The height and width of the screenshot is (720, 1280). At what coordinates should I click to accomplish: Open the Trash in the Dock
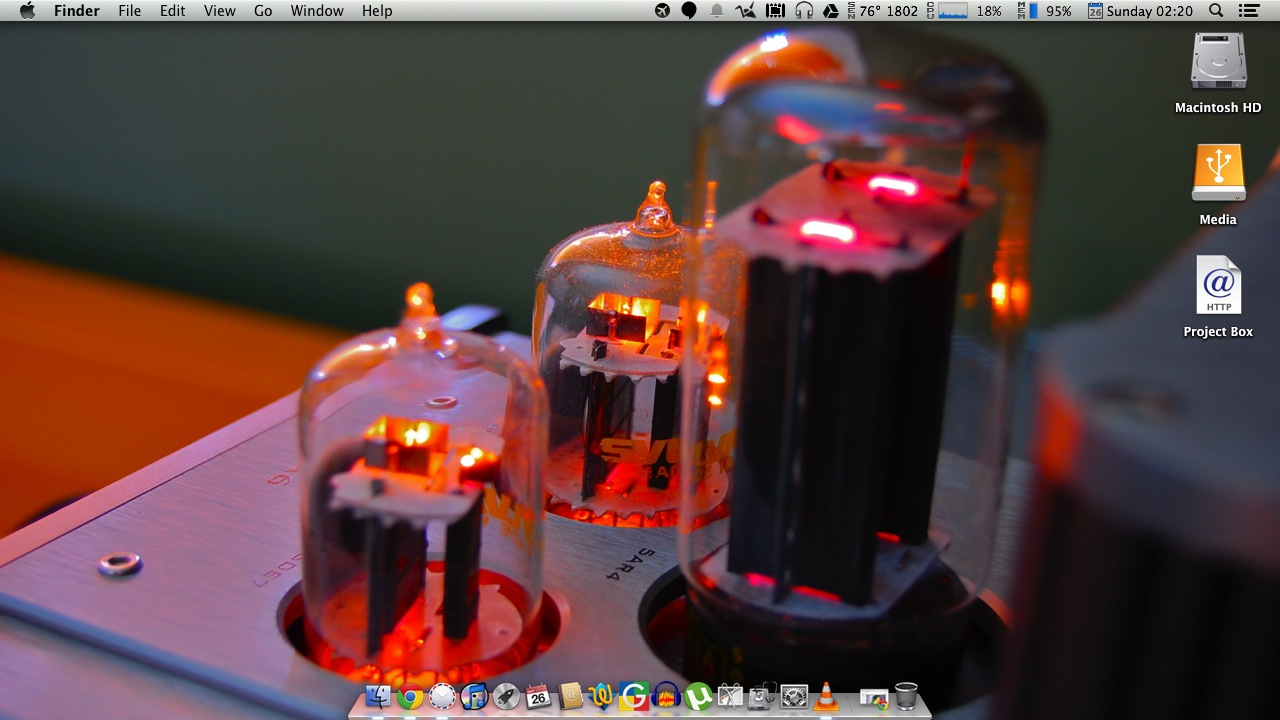point(906,696)
